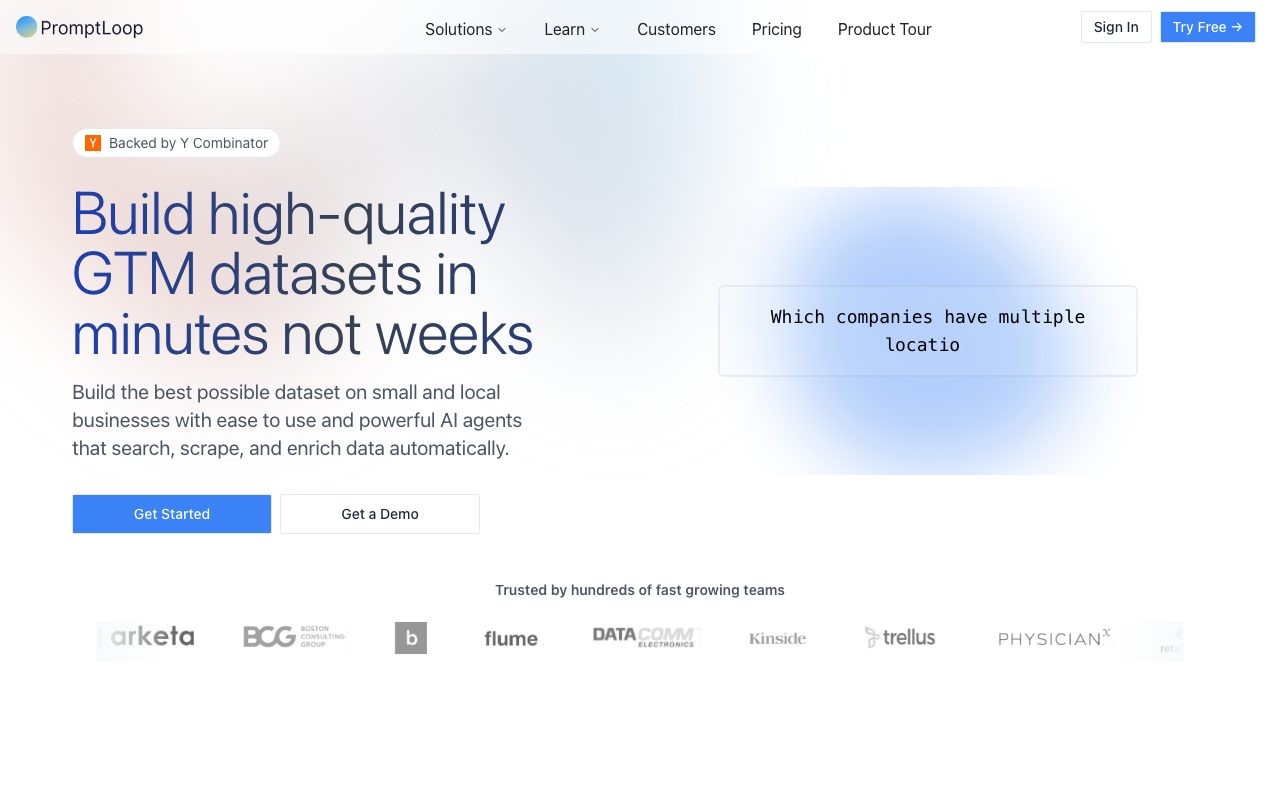Click the Kinside customer logo
This screenshot has height=800, width=1280.
[x=778, y=638]
